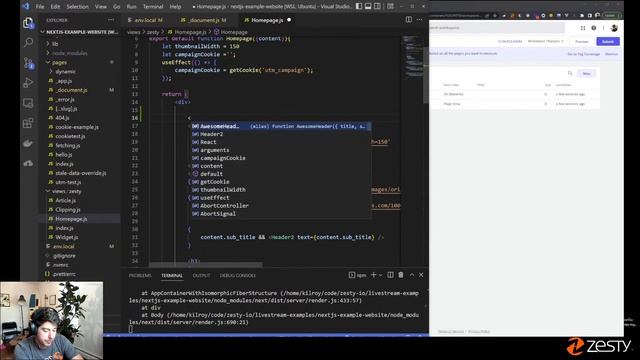
Task: Open the Run menu
Action: [131, 7]
